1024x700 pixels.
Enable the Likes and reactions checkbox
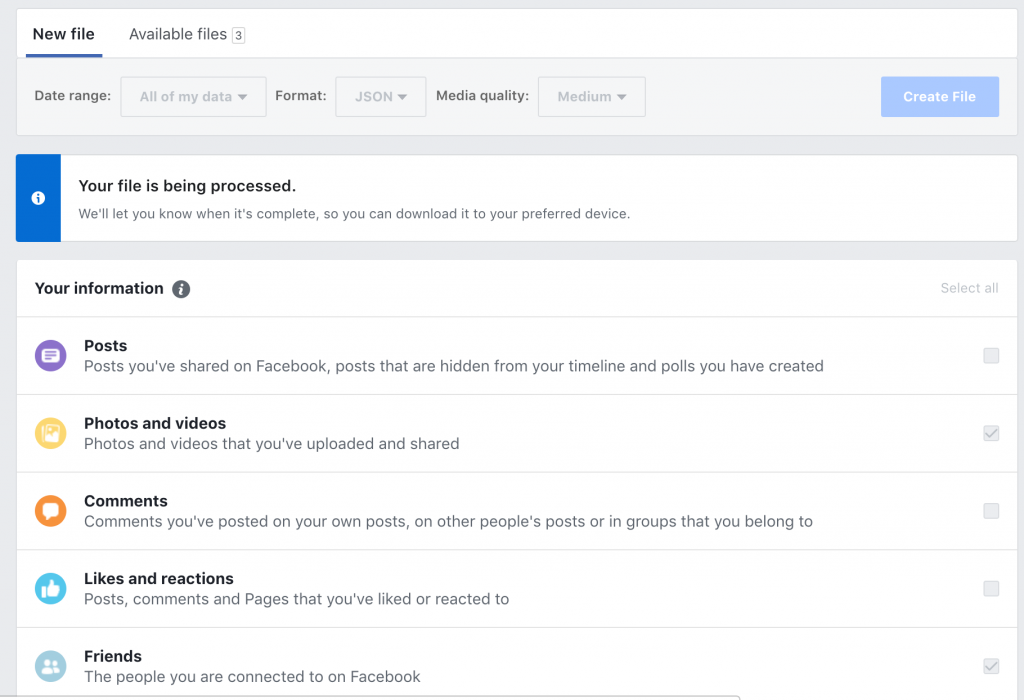pyautogui.click(x=991, y=588)
